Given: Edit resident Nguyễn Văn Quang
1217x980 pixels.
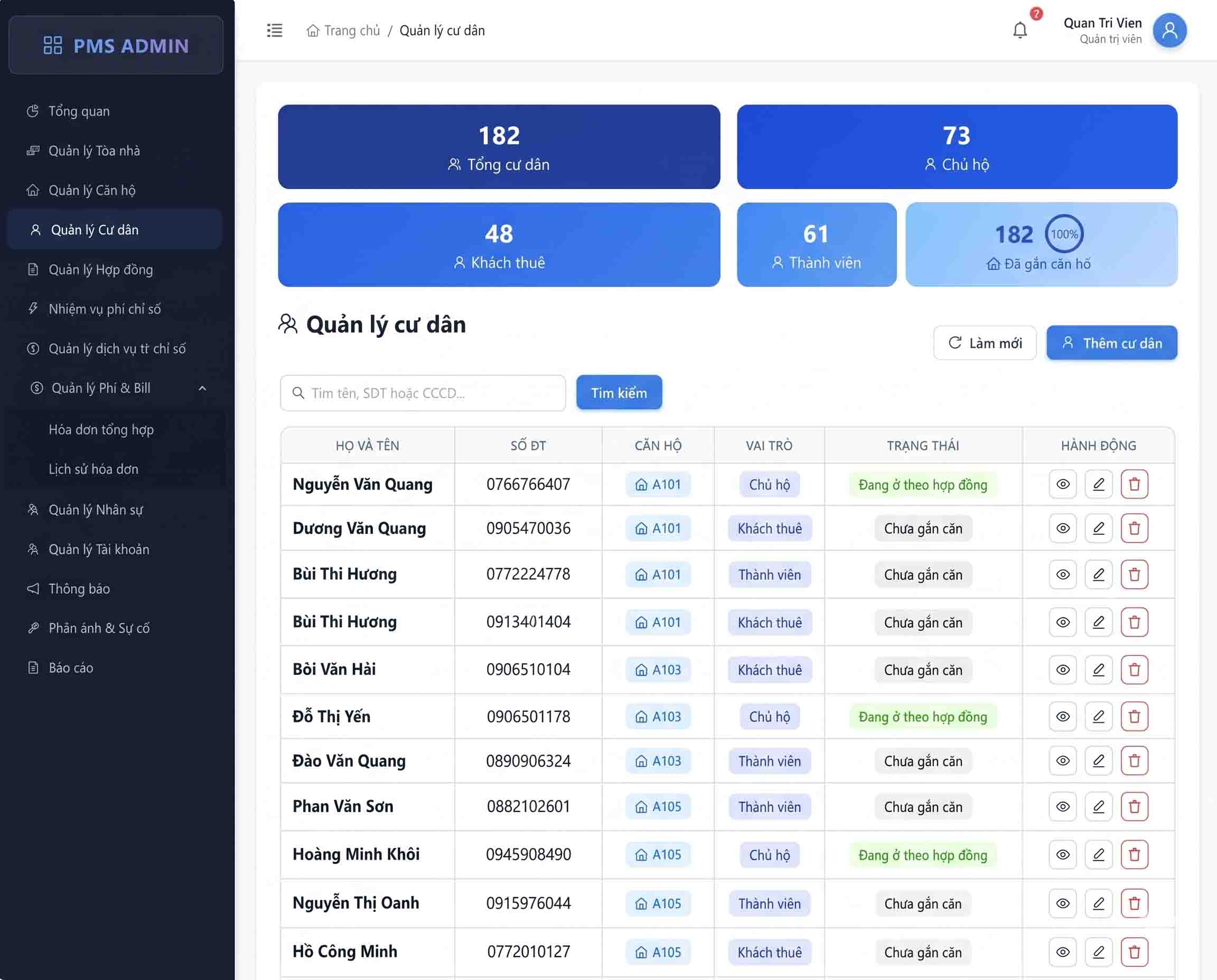Looking at the screenshot, I should 1098,484.
